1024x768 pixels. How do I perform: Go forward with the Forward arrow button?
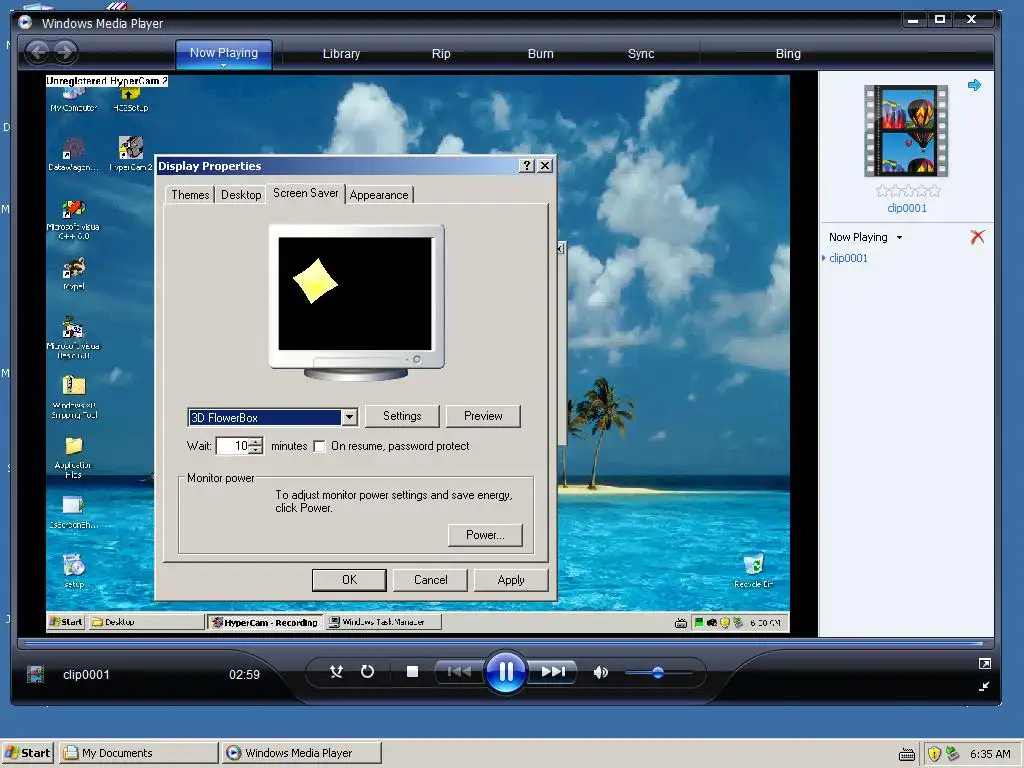(65, 52)
